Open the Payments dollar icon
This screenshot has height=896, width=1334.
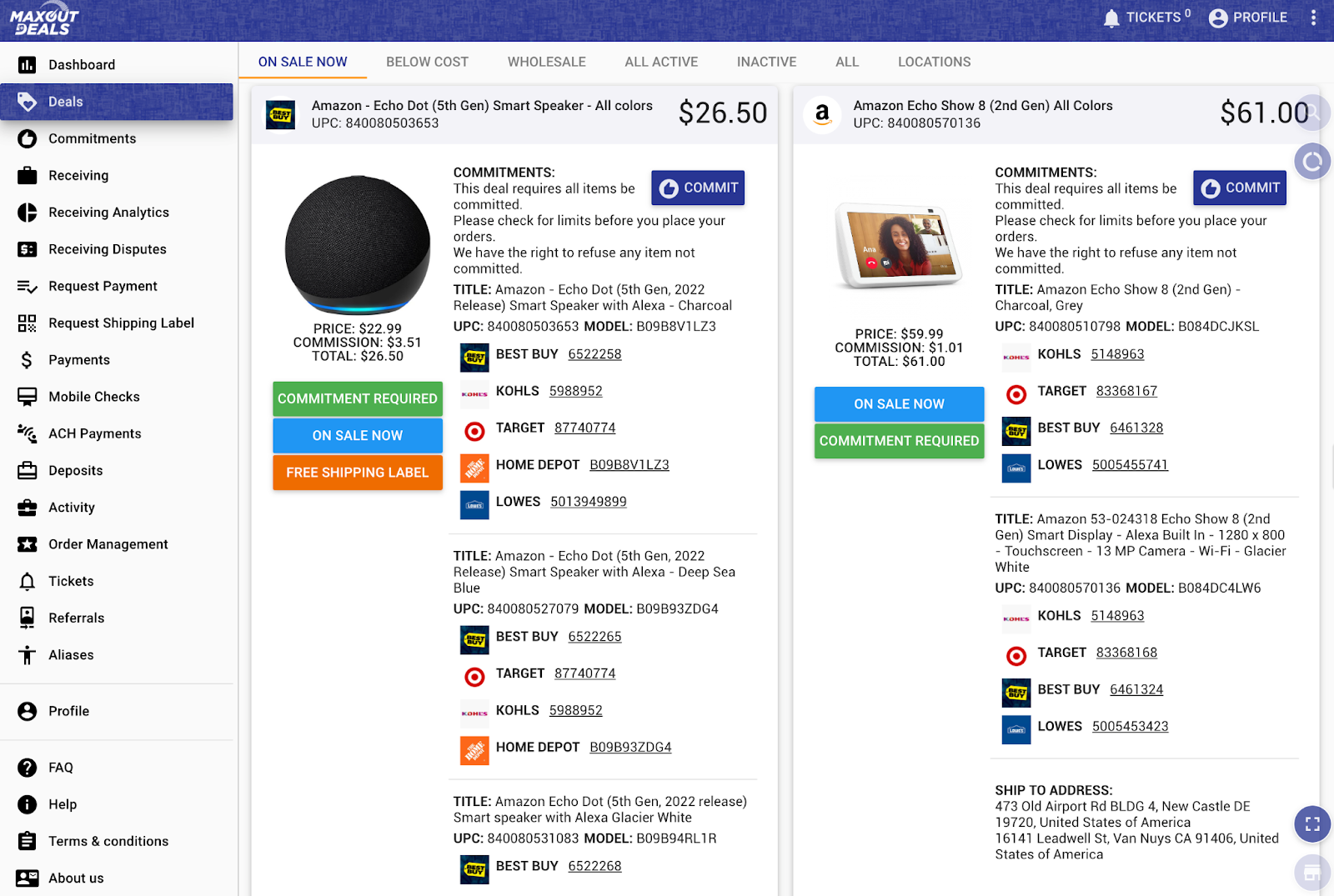pyautogui.click(x=27, y=360)
